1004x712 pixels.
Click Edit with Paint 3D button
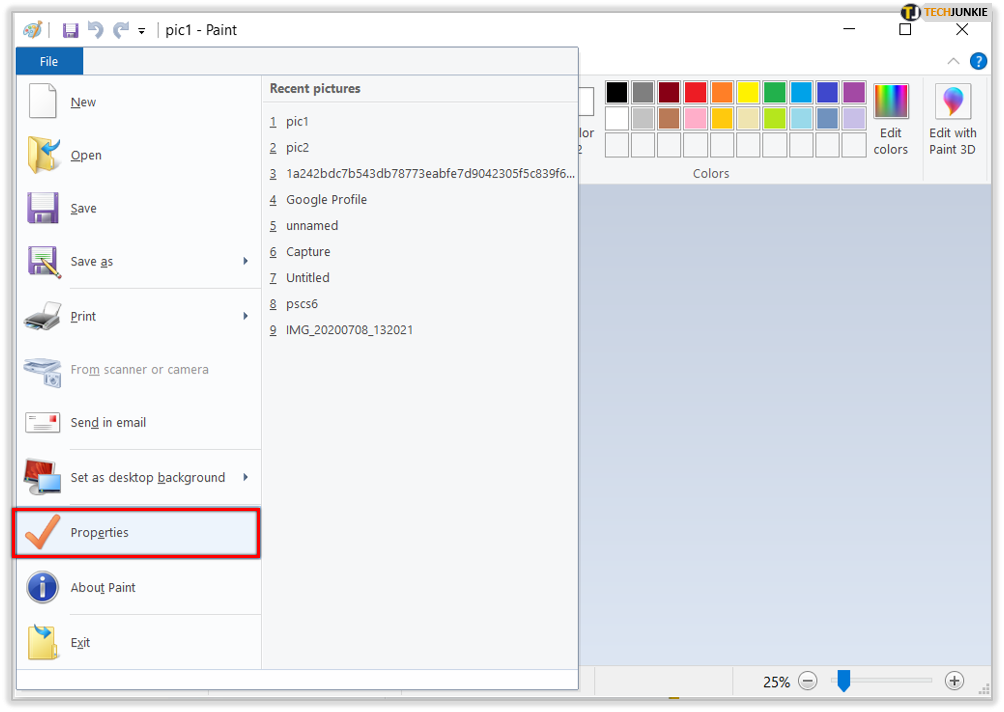(953, 120)
